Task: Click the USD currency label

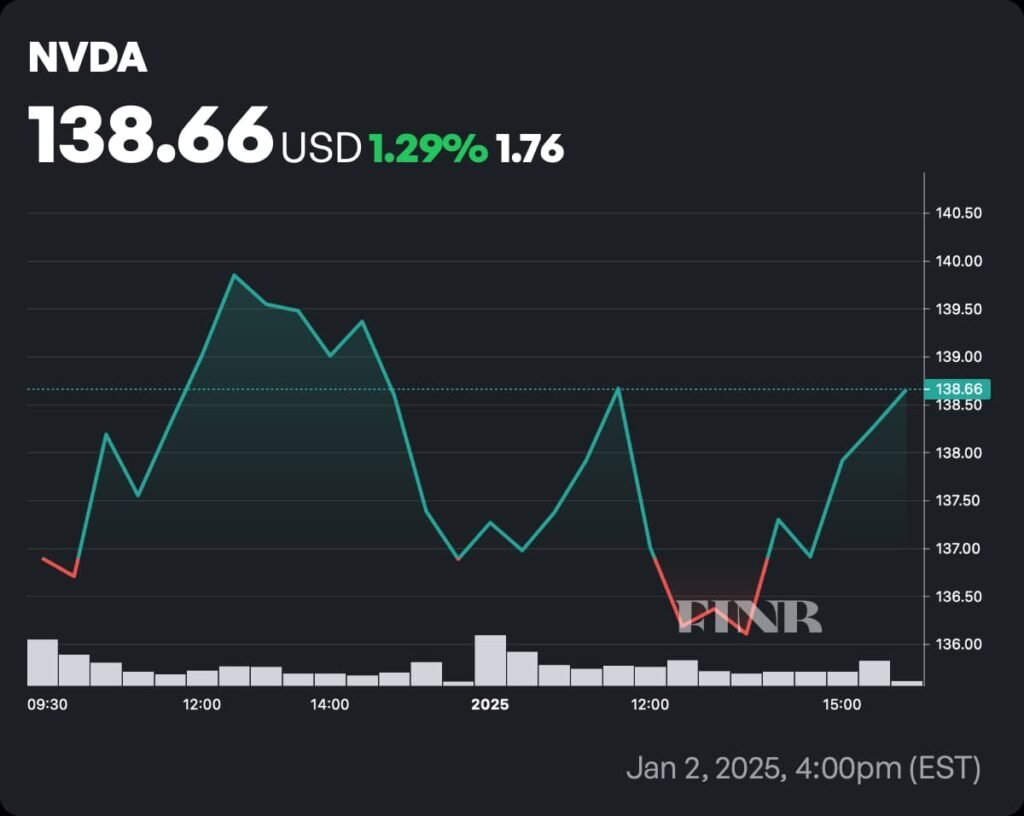Action: point(321,149)
